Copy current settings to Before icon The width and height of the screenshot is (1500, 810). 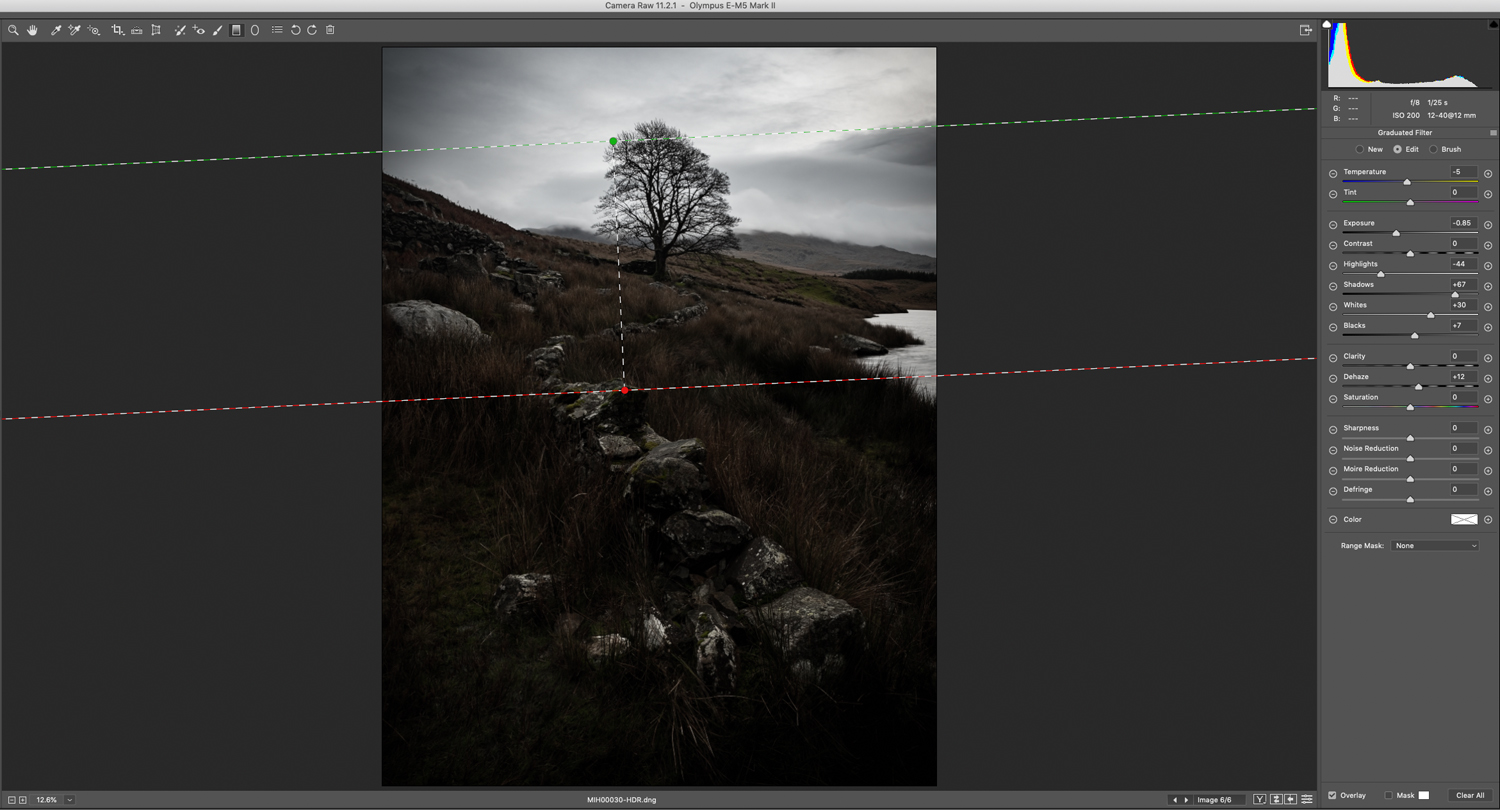[1291, 800]
